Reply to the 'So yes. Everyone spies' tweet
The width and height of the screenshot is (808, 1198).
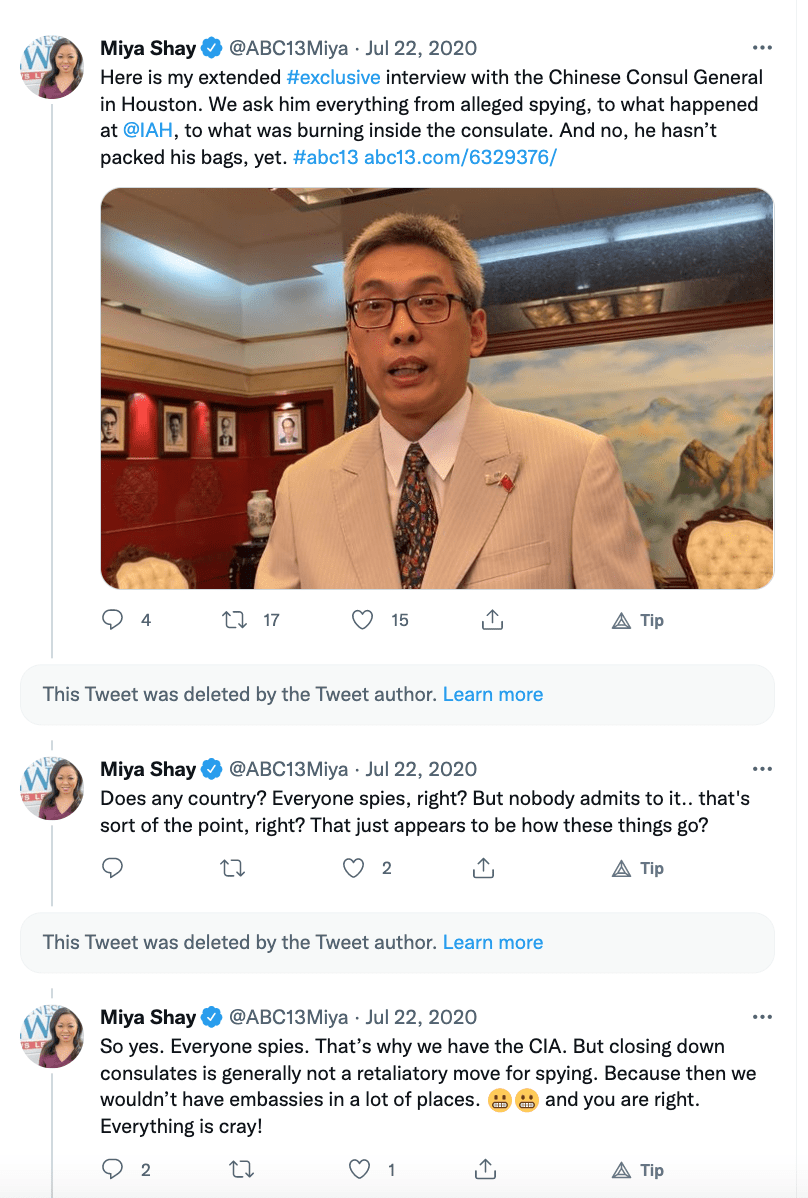(x=113, y=1169)
